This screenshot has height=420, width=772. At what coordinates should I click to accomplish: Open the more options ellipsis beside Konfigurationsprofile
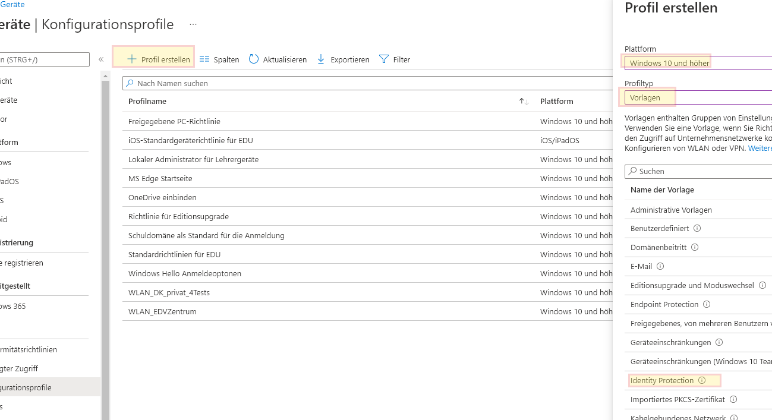click(192, 23)
